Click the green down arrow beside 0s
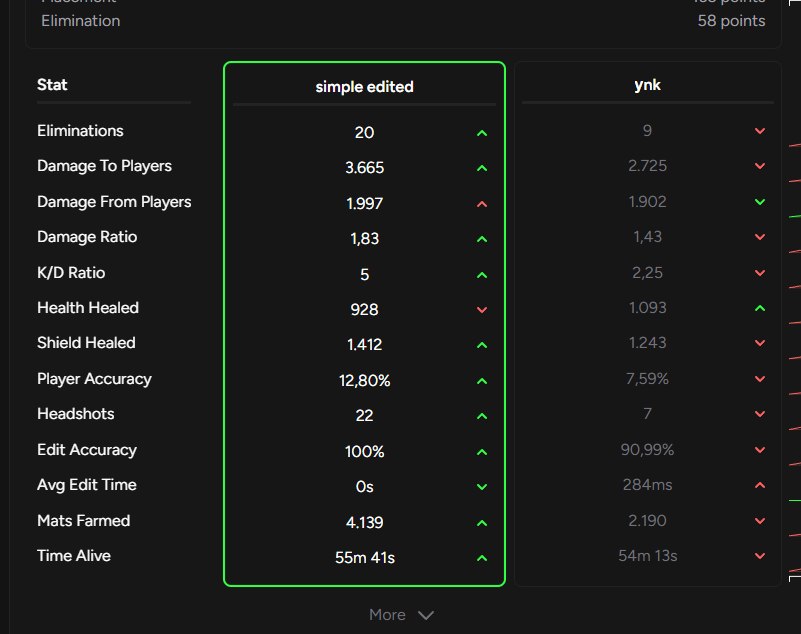 (x=482, y=487)
